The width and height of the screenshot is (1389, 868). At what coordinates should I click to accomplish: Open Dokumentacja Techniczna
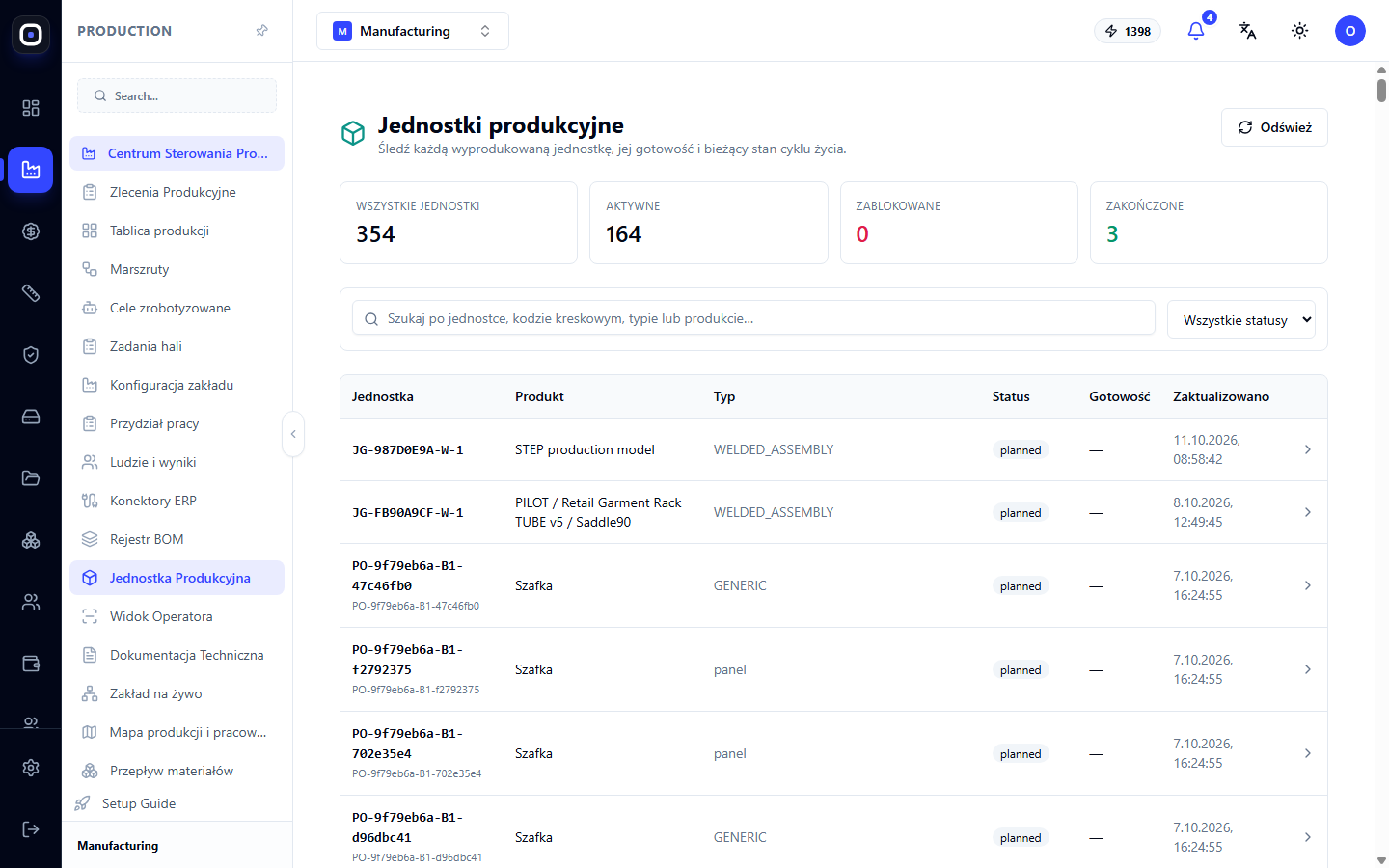coord(177,655)
